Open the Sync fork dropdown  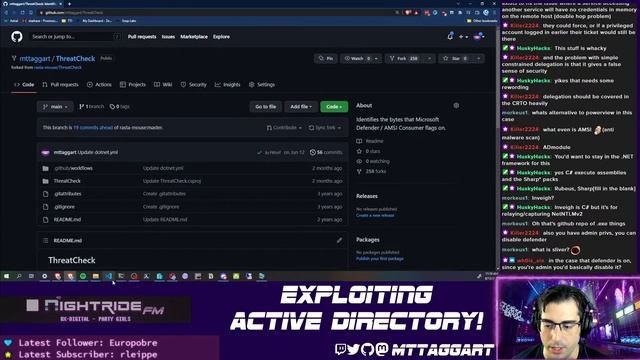(325, 128)
